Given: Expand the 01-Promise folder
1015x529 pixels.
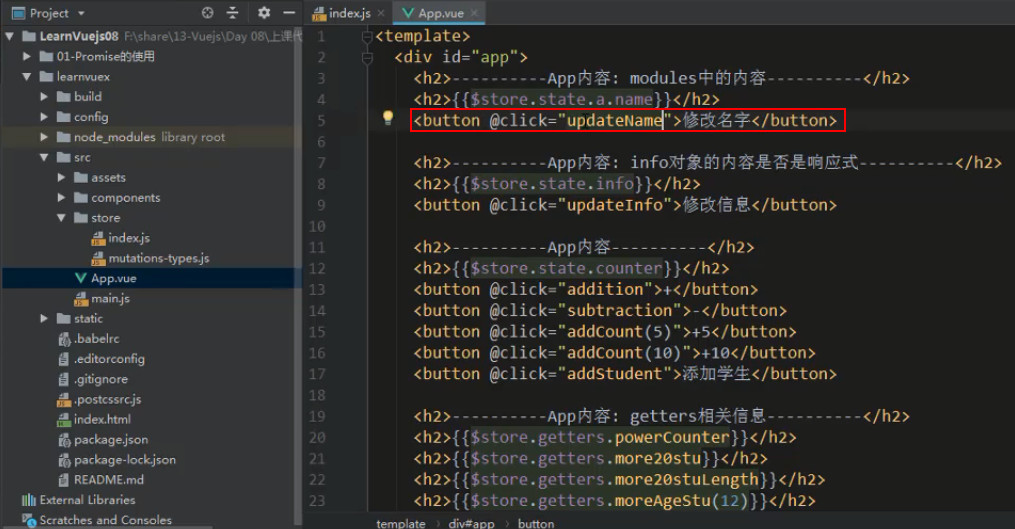Looking at the screenshot, I should [x=27, y=56].
